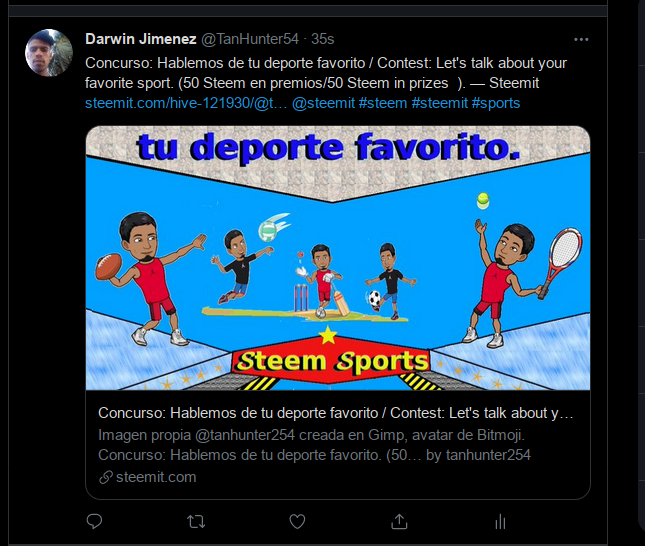Click the @steemit mention
This screenshot has height=546, width=645.
click(x=323, y=103)
